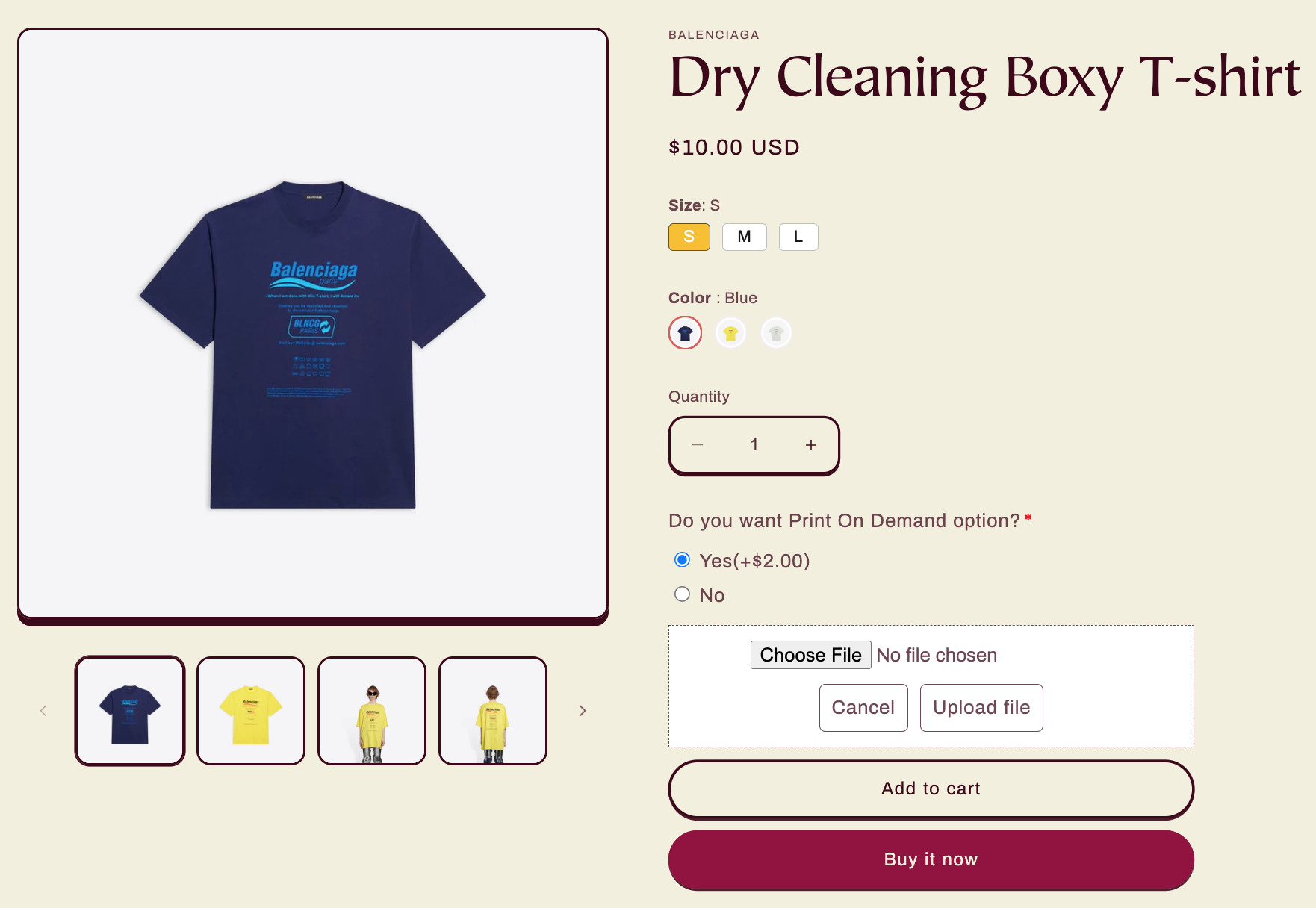Show next thumbnails with right chevron
Viewport: 1316px width, 908px height.
point(583,711)
